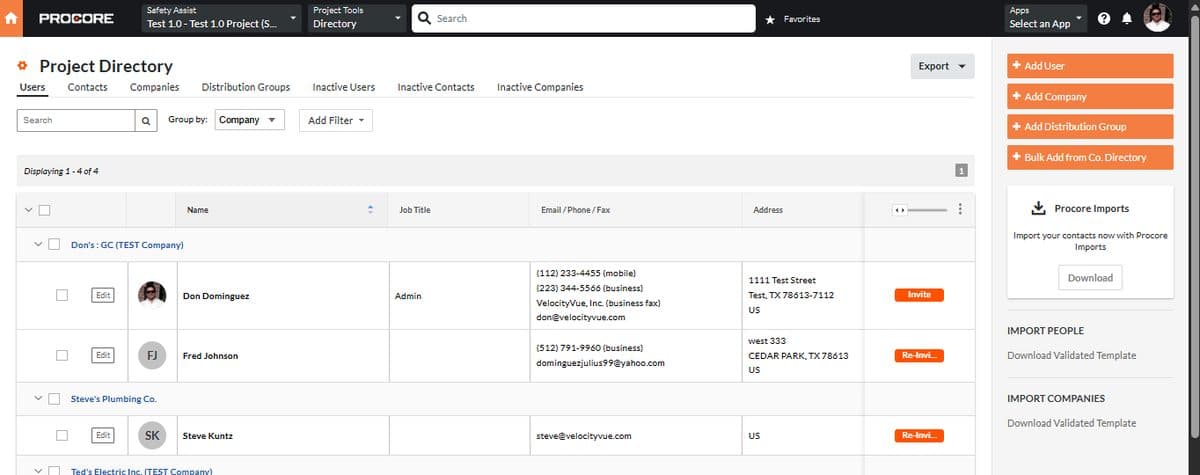Collapse the Don's : GC group
Viewport: 1200px width, 475px height.
[39, 245]
